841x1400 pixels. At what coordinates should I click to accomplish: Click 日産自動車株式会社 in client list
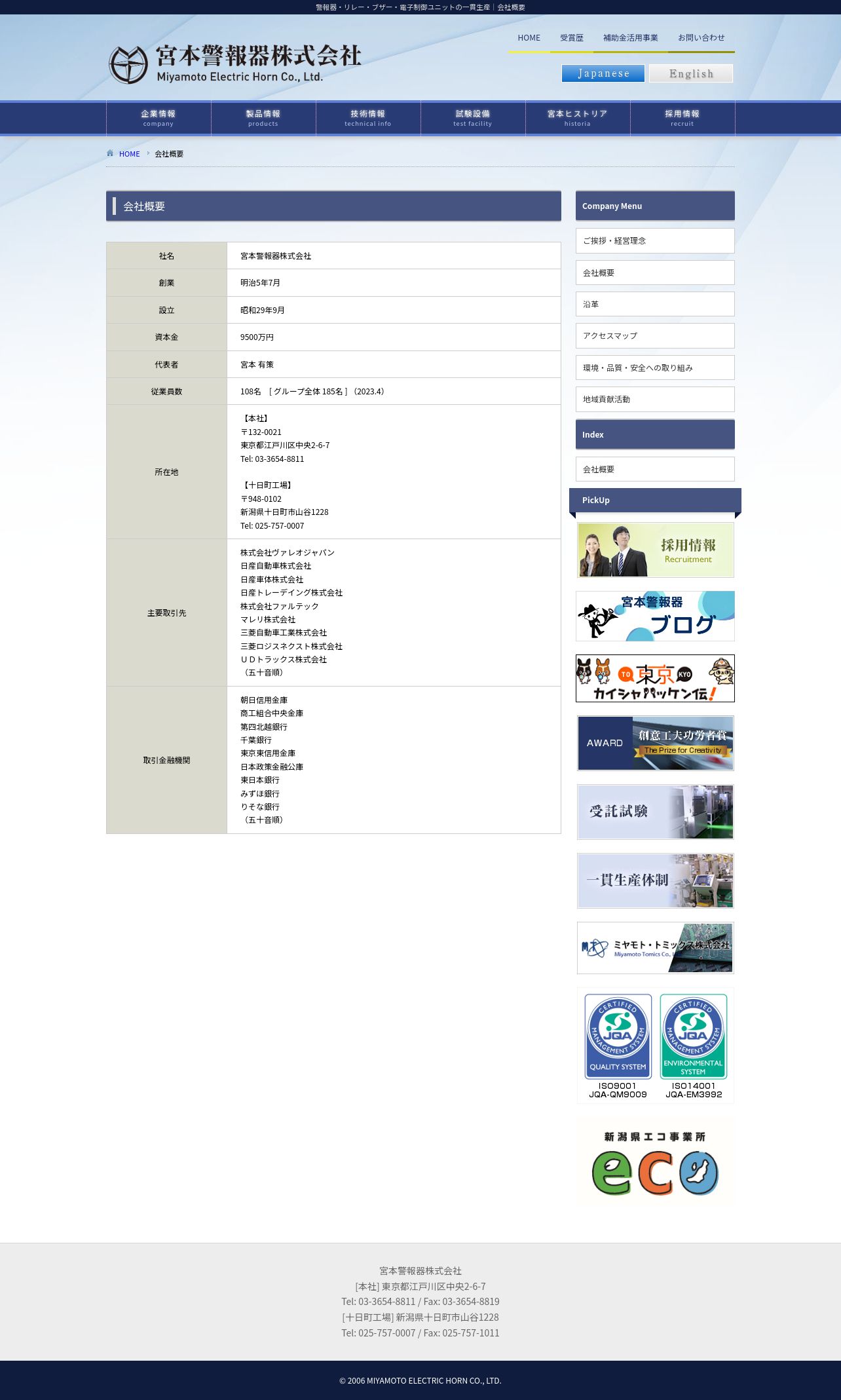276,566
